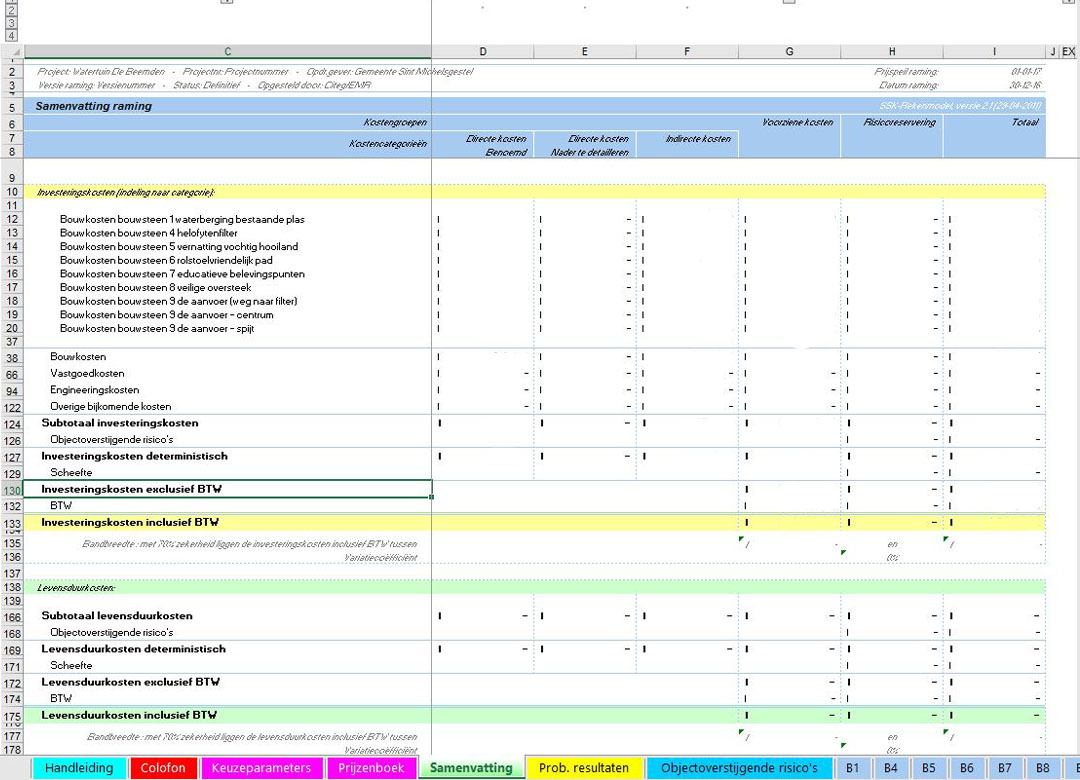This screenshot has width=1080, height=780.
Task: Show outline level 2 columns
Action: tap(12, 11)
